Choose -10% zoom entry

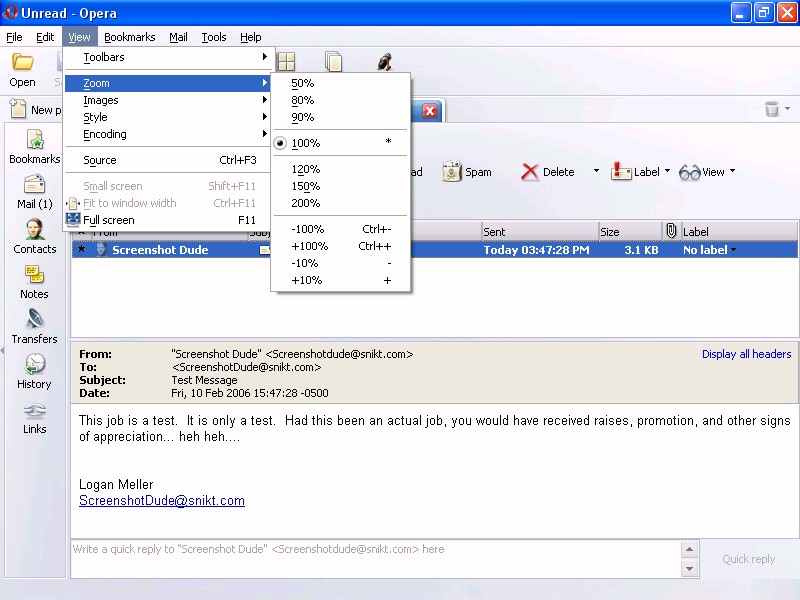pos(340,263)
